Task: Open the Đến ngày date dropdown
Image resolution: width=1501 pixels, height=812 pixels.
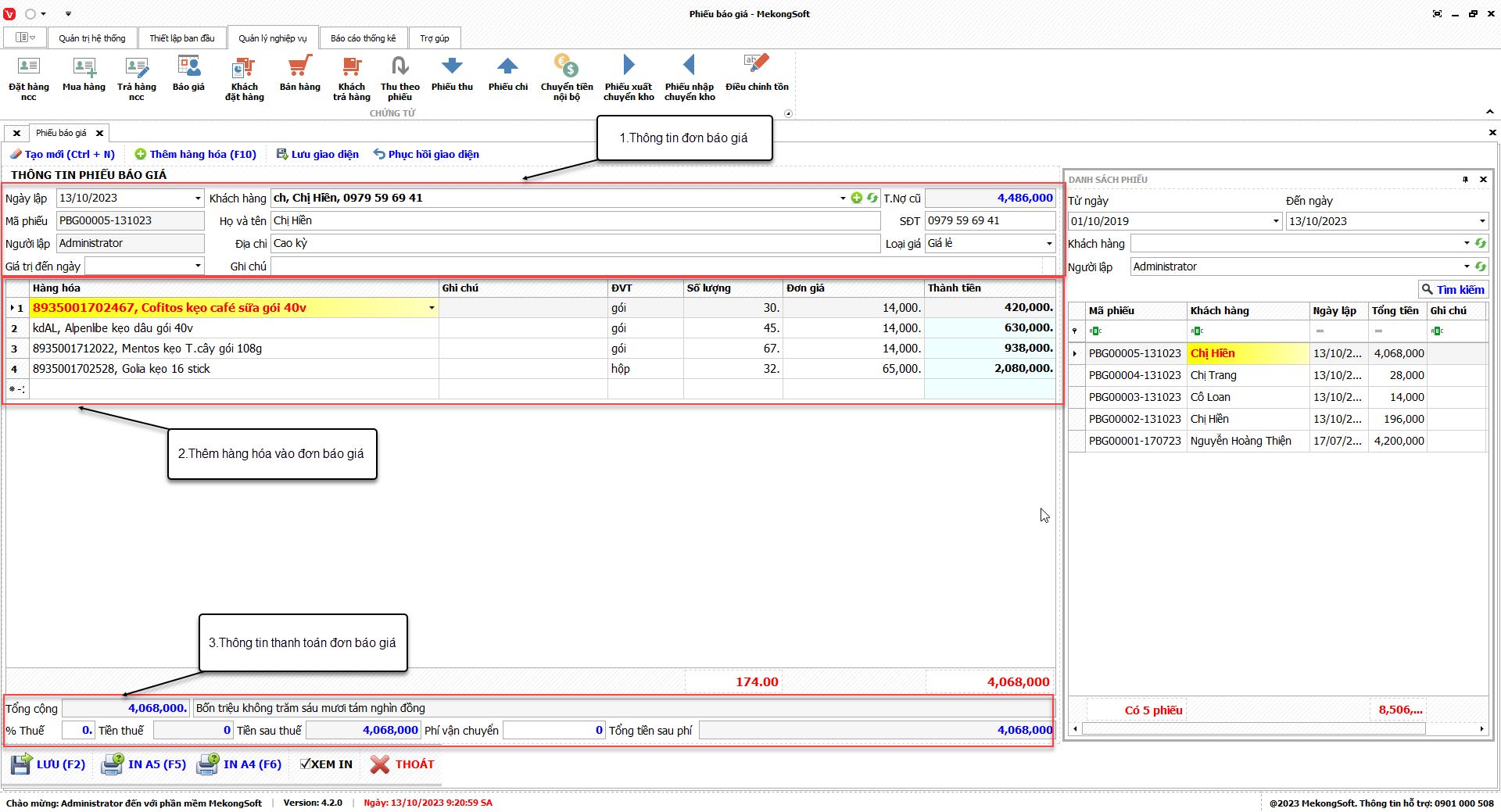Action: point(1481,221)
